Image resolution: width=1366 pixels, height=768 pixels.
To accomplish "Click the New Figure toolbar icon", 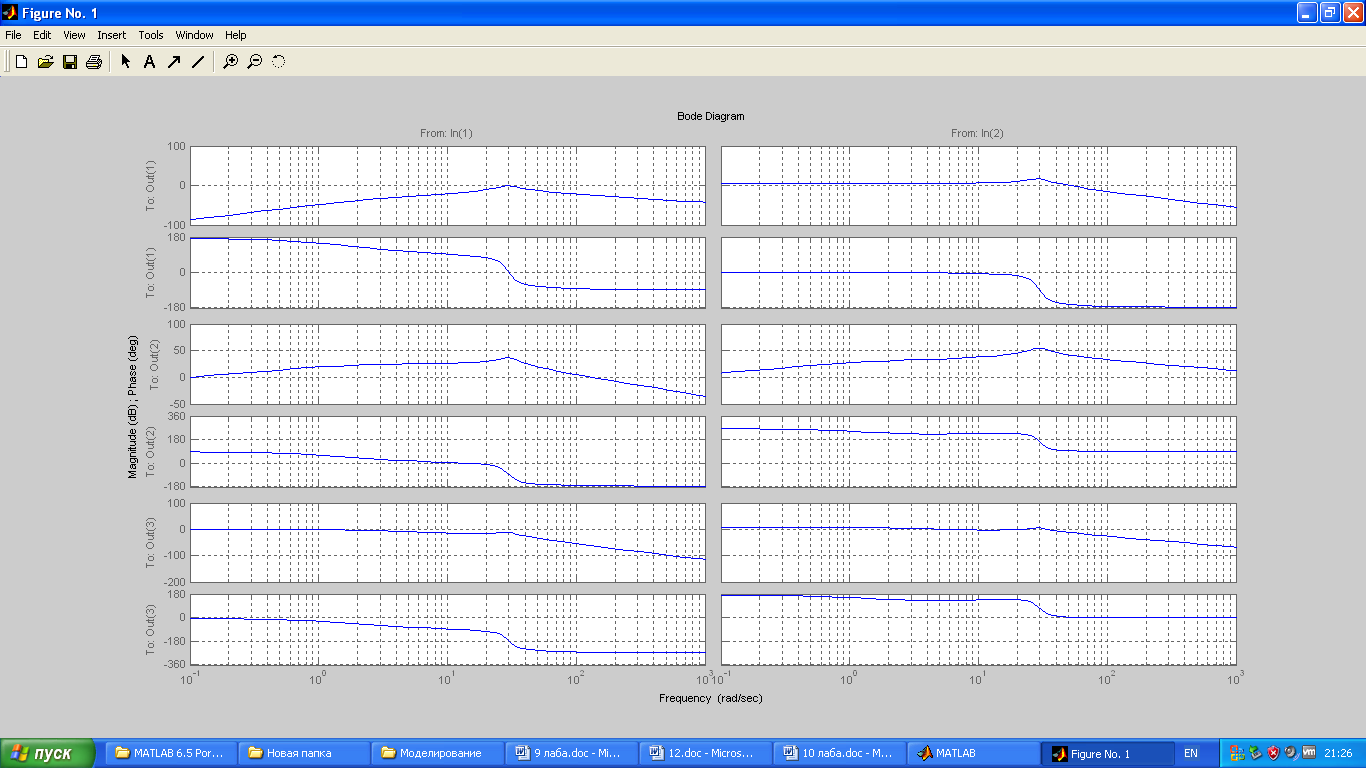I will (x=21, y=62).
